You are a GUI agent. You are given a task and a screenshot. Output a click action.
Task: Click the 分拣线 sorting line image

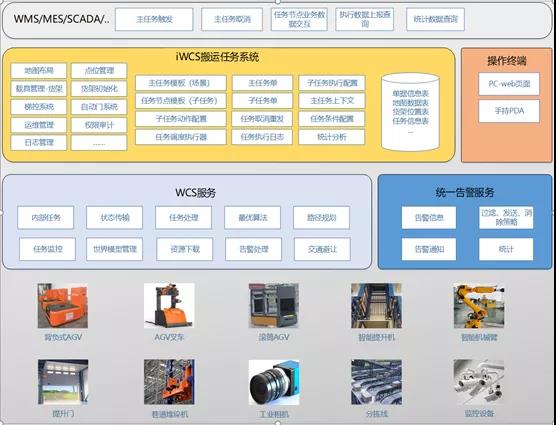376,382
